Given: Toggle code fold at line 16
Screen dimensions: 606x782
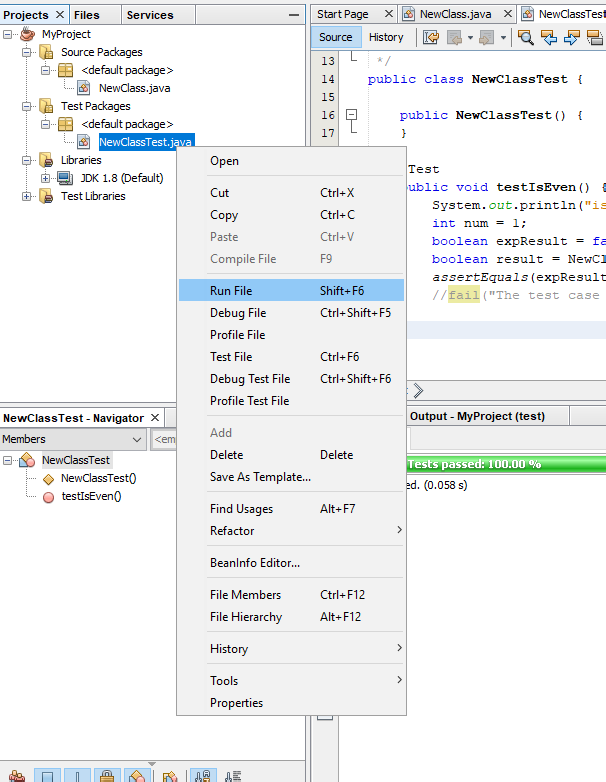Looking at the screenshot, I should (352, 115).
